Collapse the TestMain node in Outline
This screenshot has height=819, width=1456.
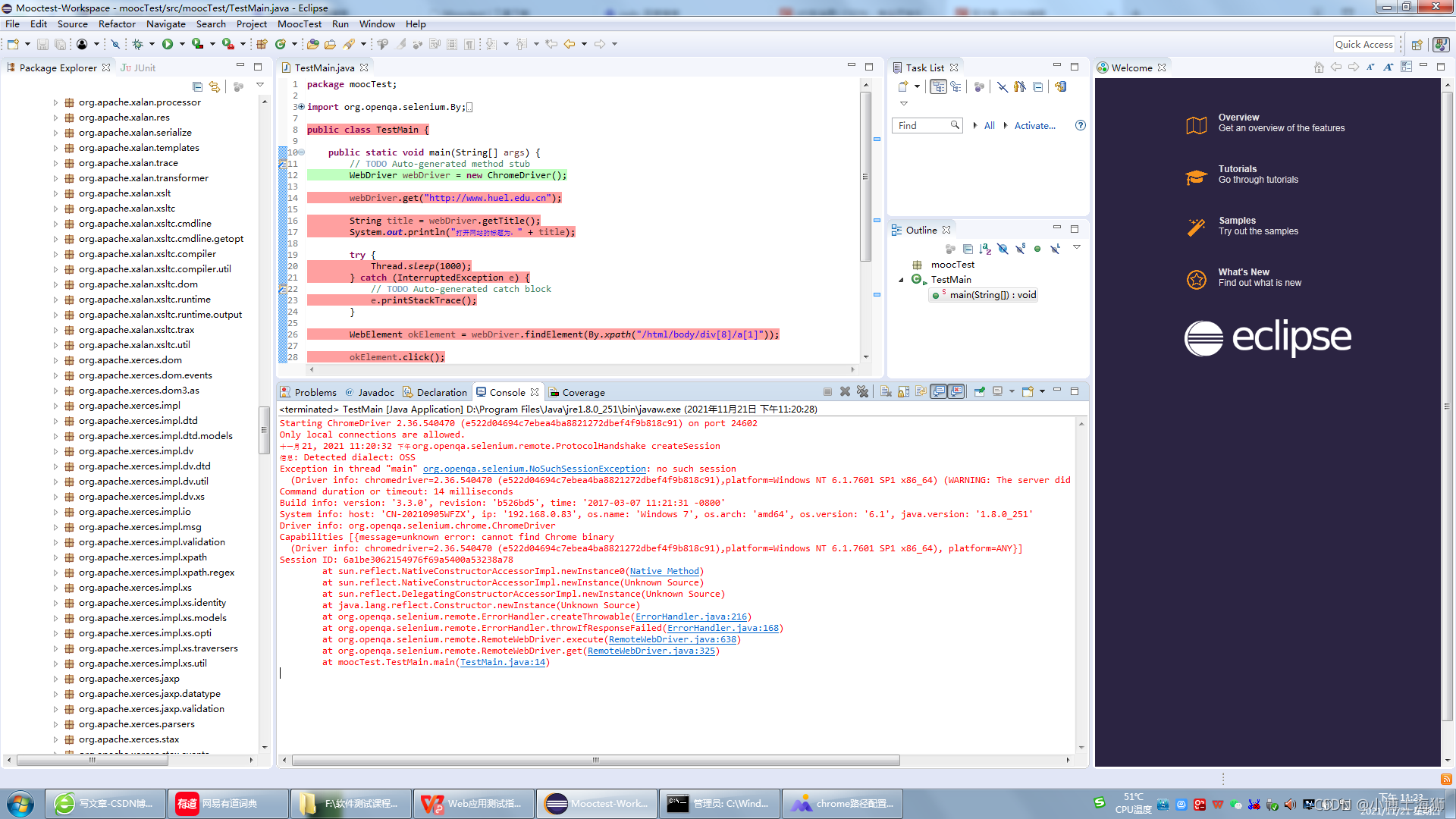click(902, 279)
